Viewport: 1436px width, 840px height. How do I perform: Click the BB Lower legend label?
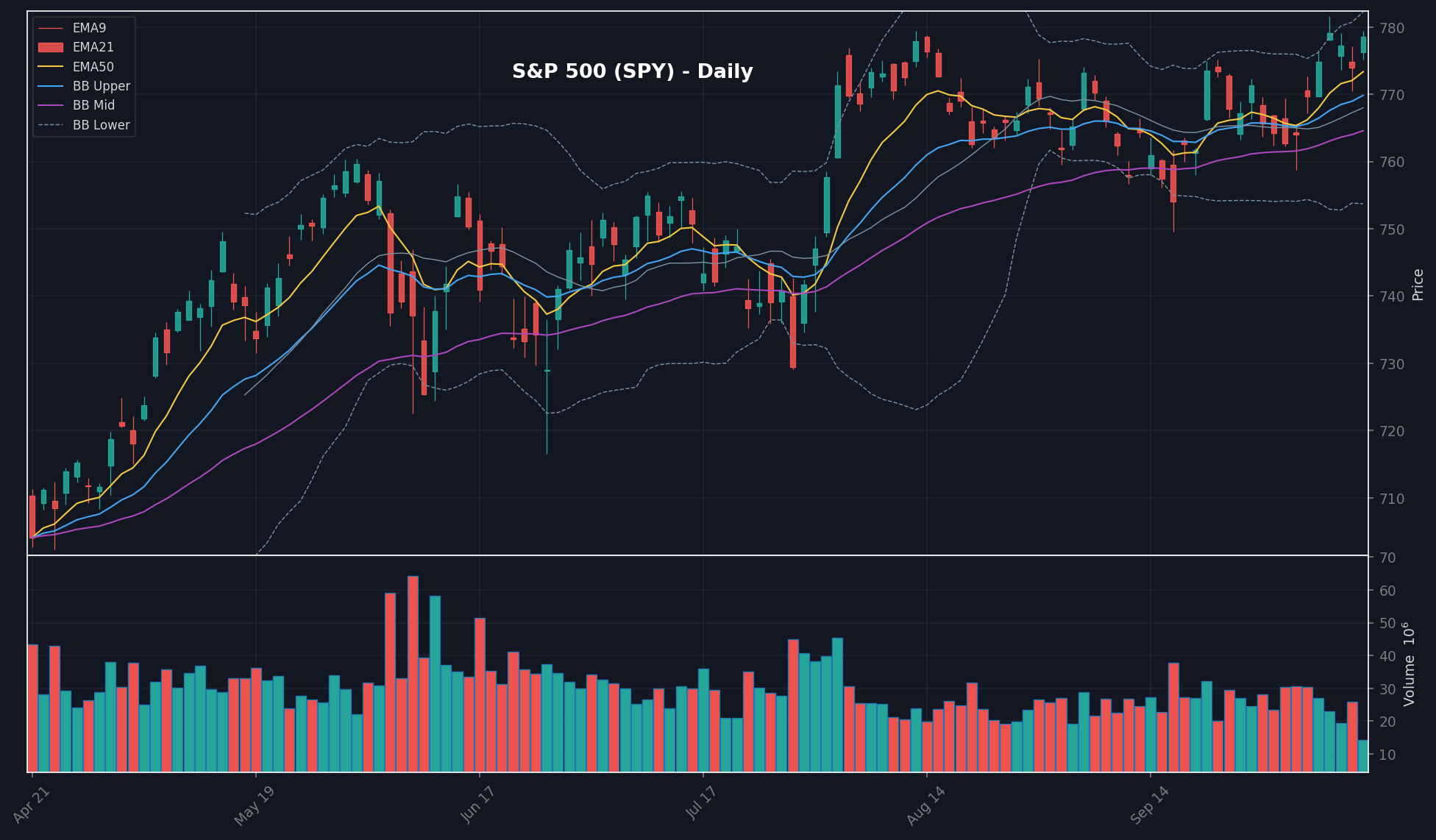(102, 125)
